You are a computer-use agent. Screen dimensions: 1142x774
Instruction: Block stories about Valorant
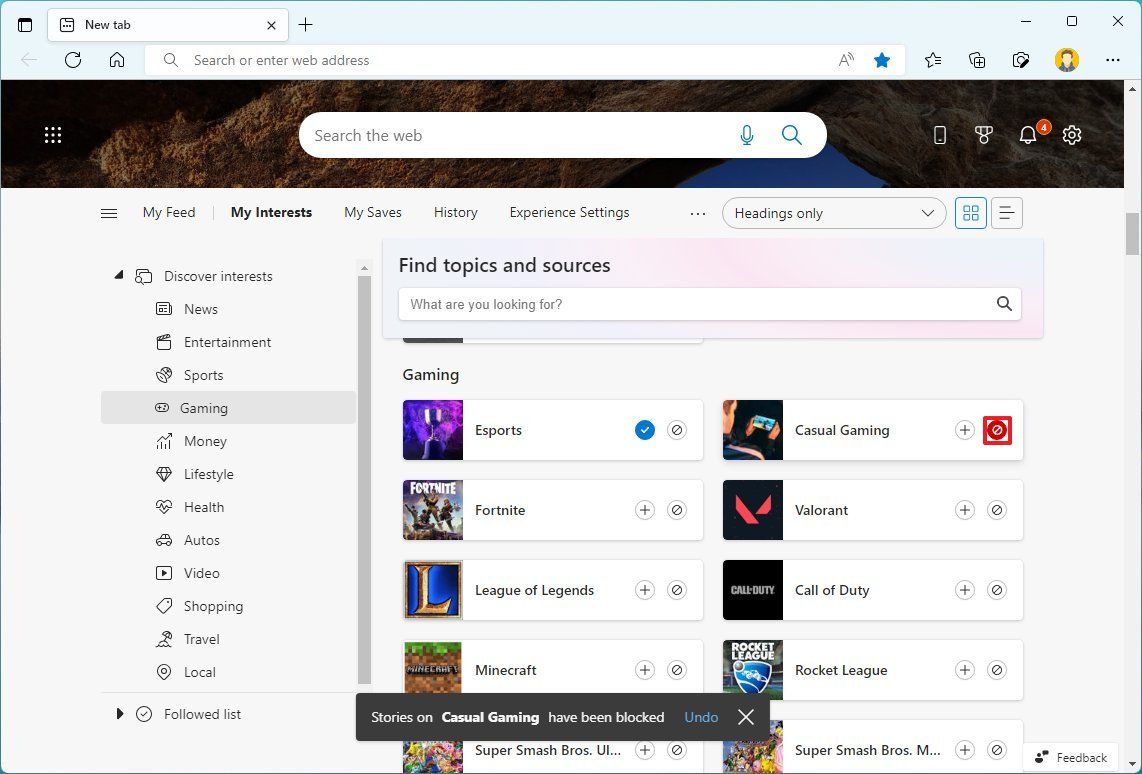tap(996, 509)
